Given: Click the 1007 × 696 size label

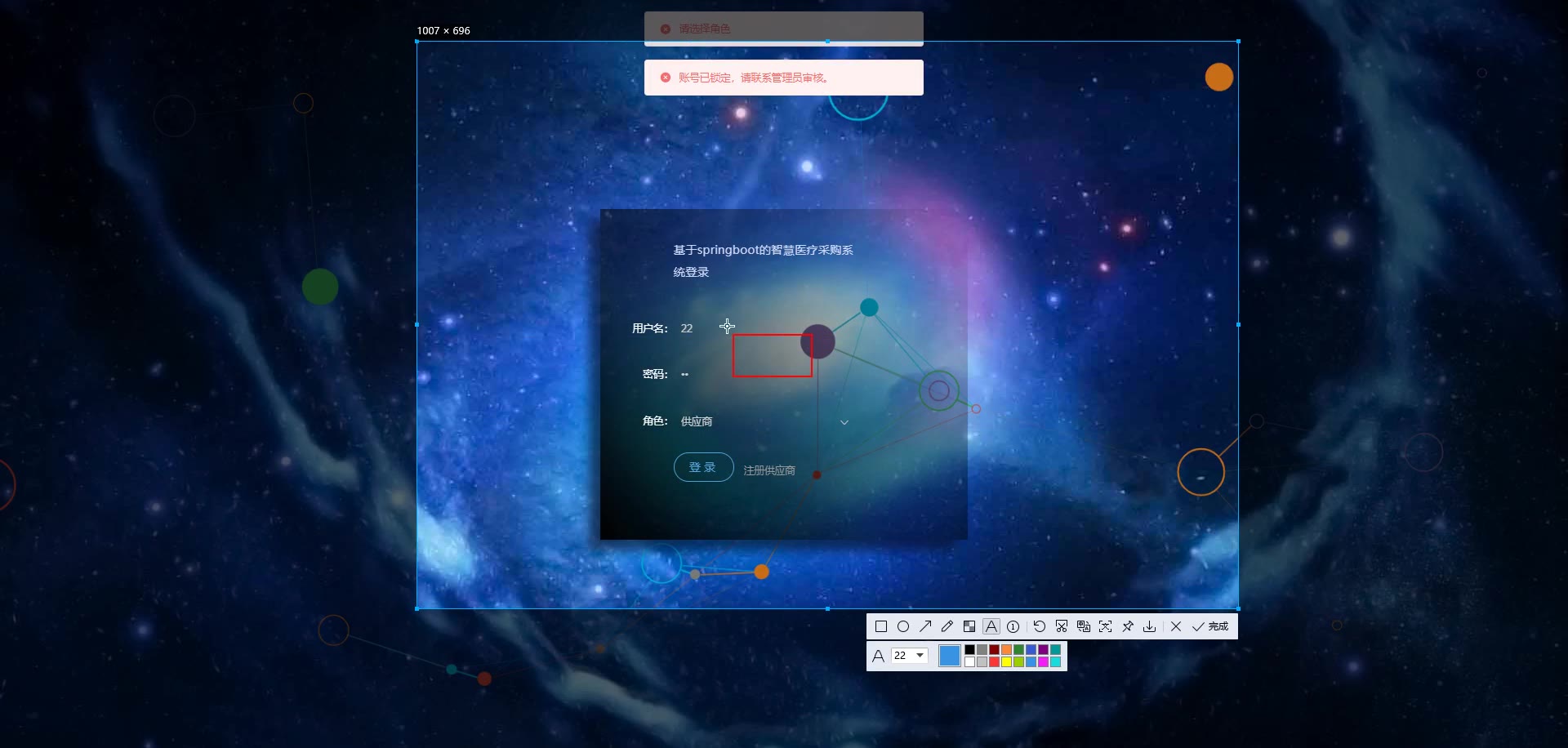Looking at the screenshot, I should click(x=443, y=31).
